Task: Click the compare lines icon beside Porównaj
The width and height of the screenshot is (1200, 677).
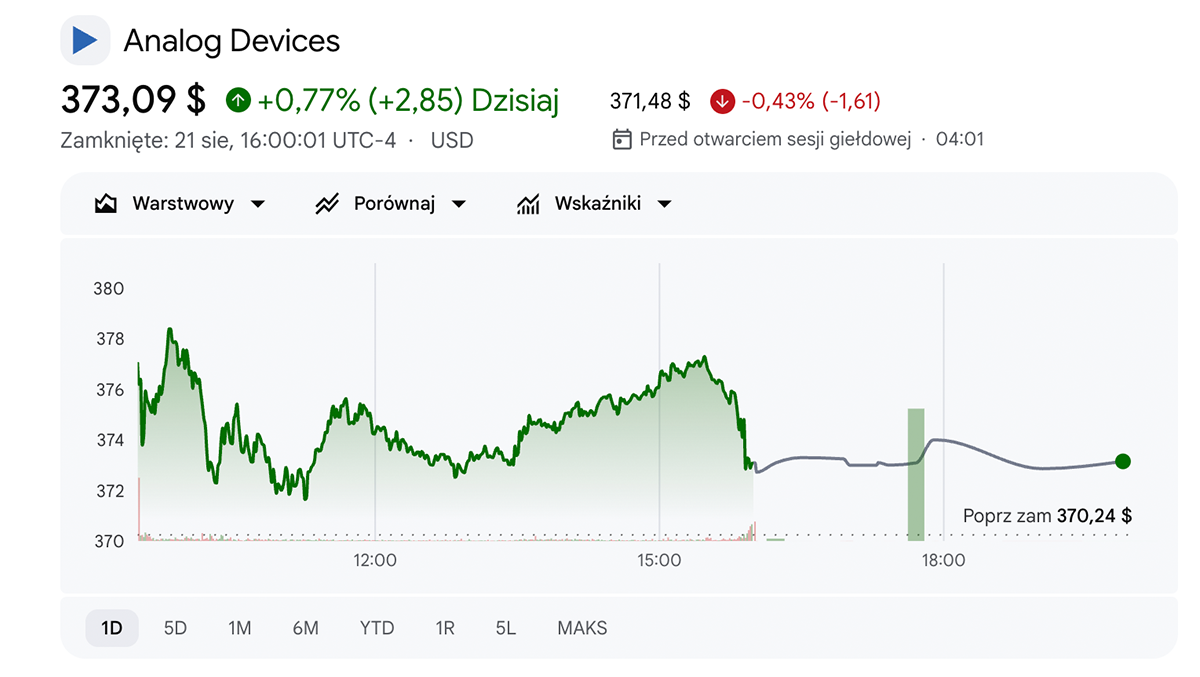Action: [x=327, y=204]
